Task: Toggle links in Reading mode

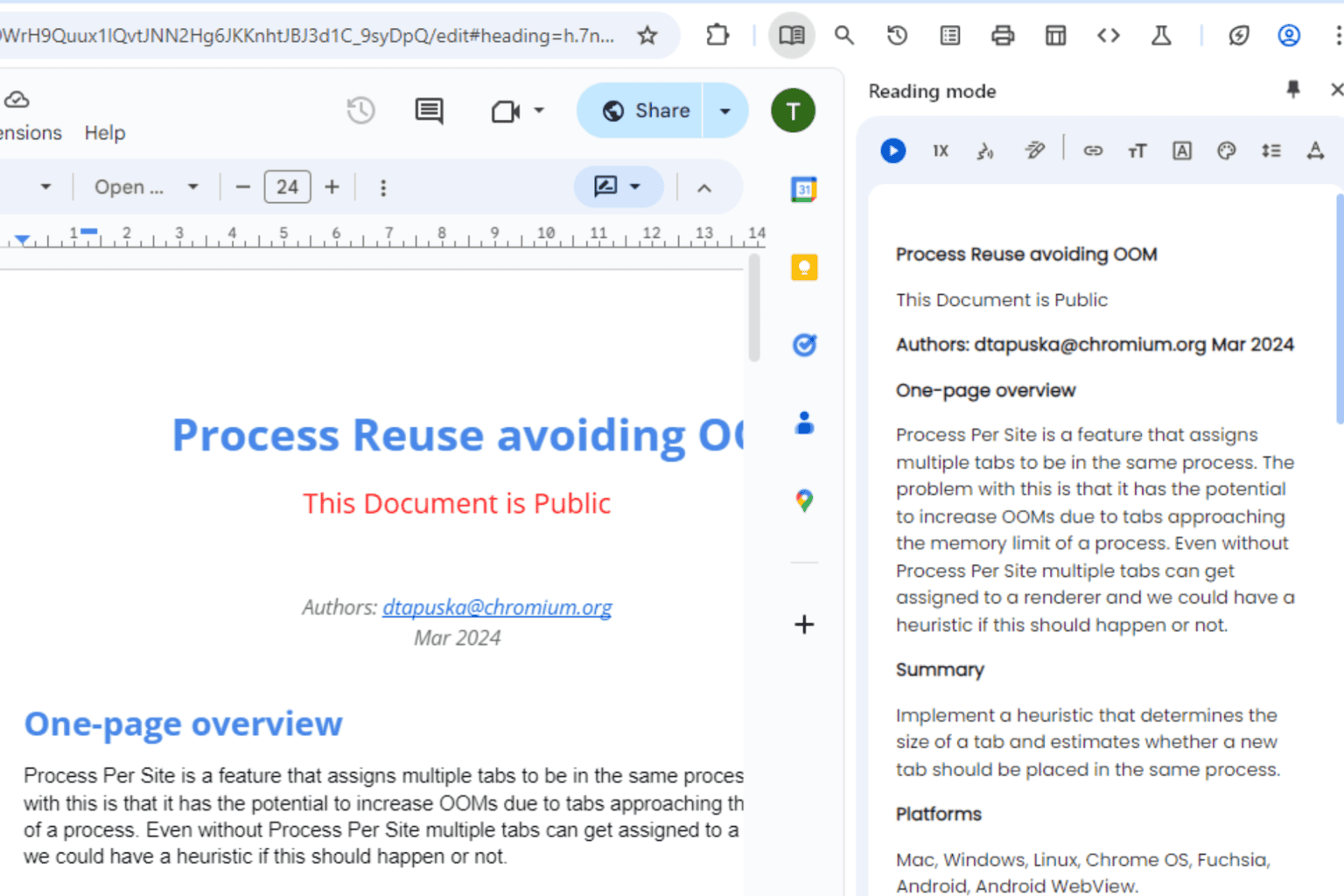Action: [x=1093, y=150]
